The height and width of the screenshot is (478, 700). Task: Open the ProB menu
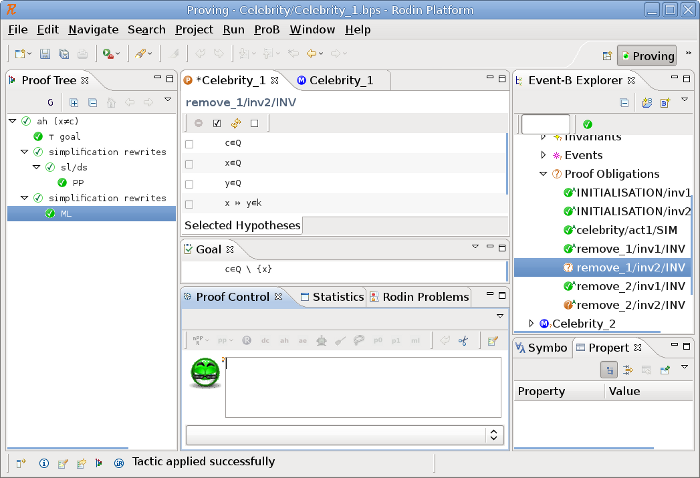(267, 30)
